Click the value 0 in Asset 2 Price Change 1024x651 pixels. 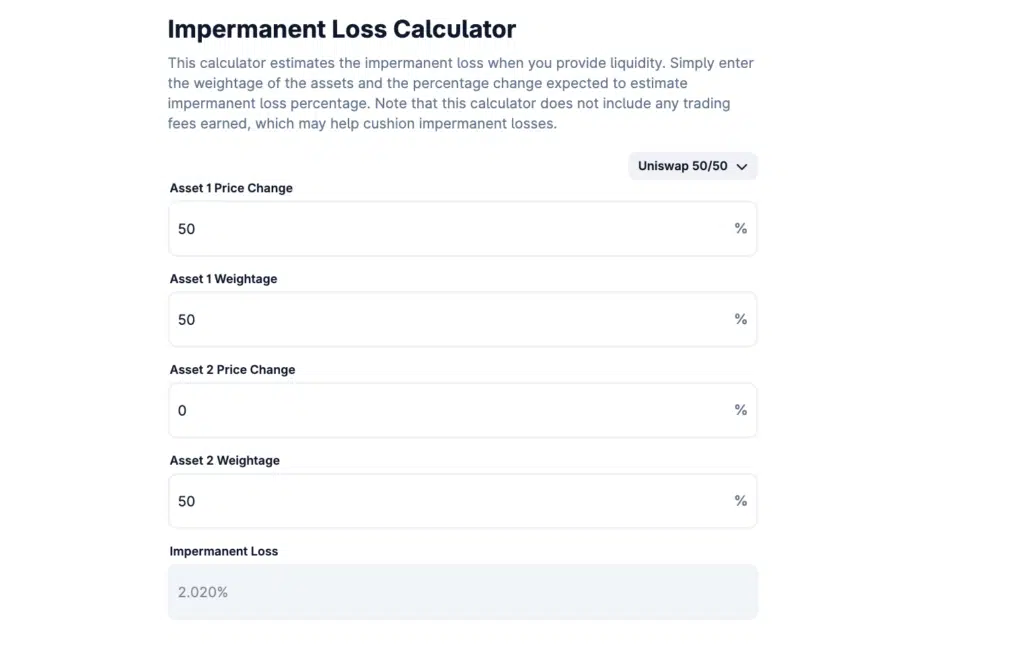(182, 411)
